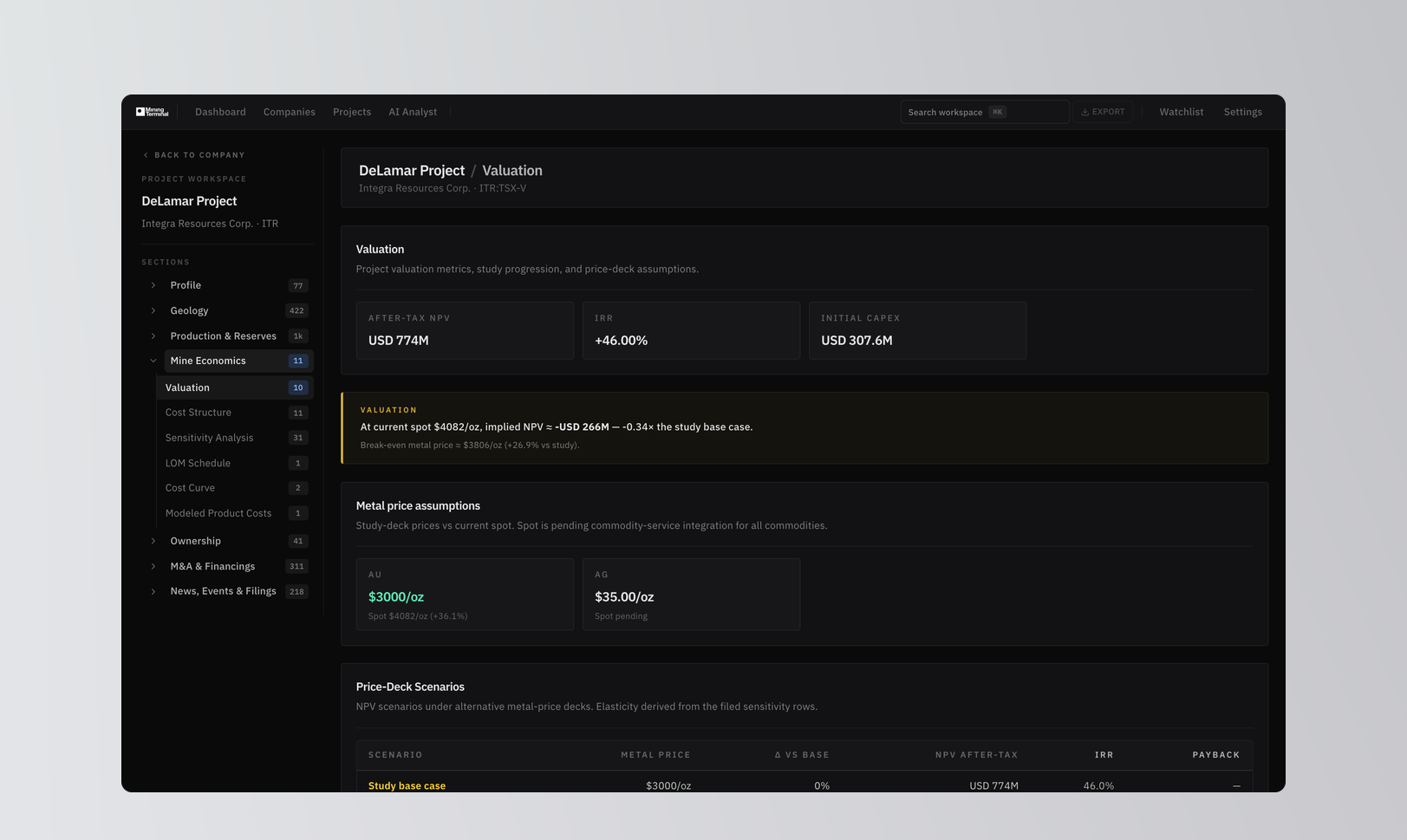Click the 218 badge beside News, Events & Filings

coord(296,591)
